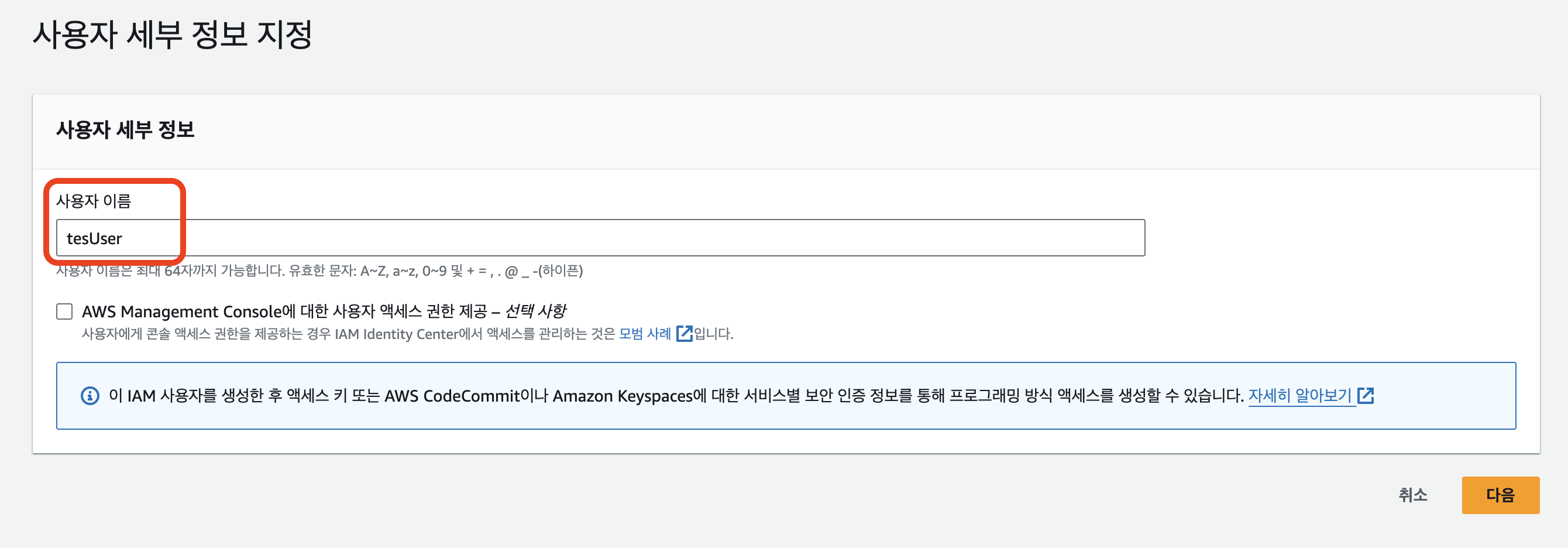Open the 자세히 알아보기 link

point(1299,396)
